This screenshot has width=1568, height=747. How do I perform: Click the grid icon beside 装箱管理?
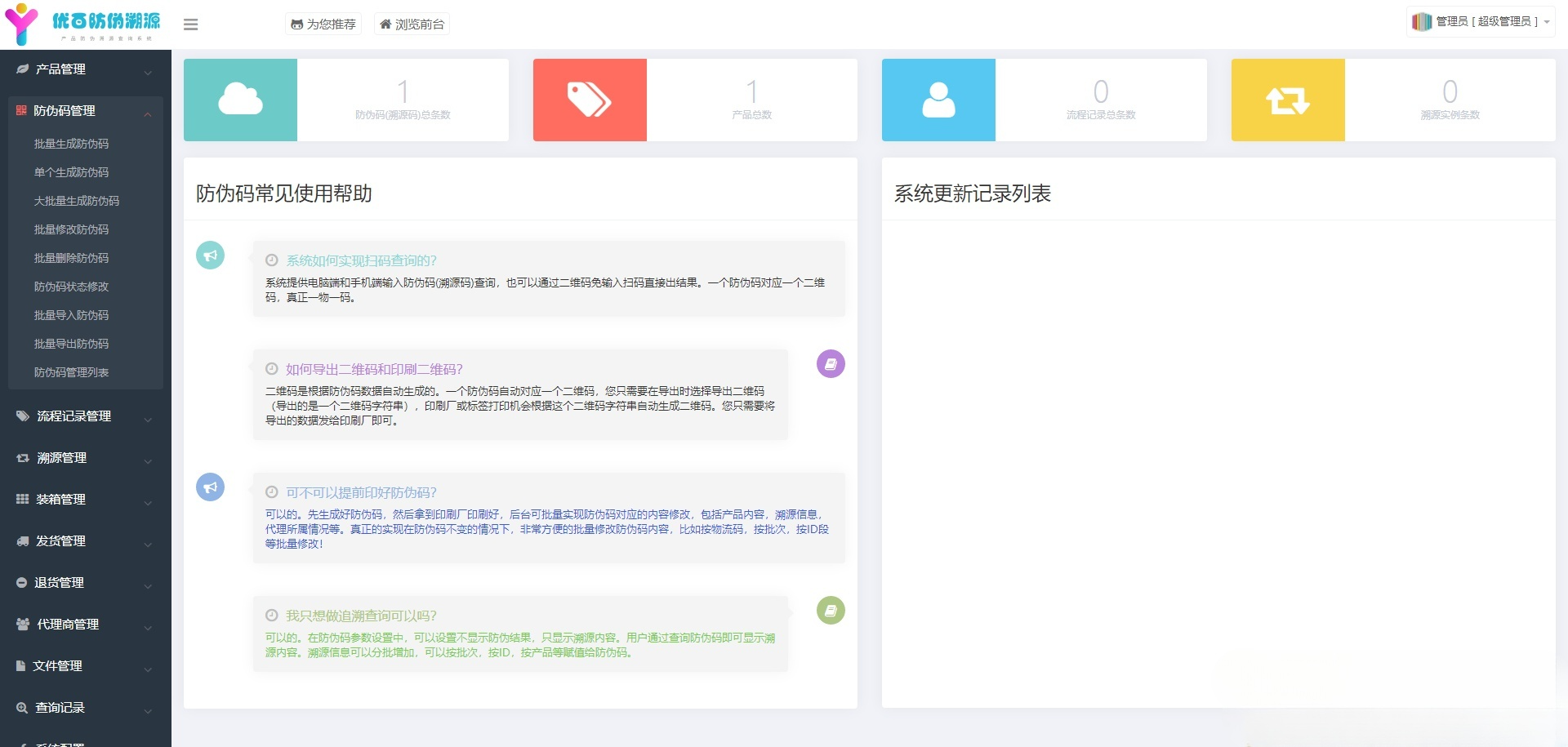coord(22,499)
